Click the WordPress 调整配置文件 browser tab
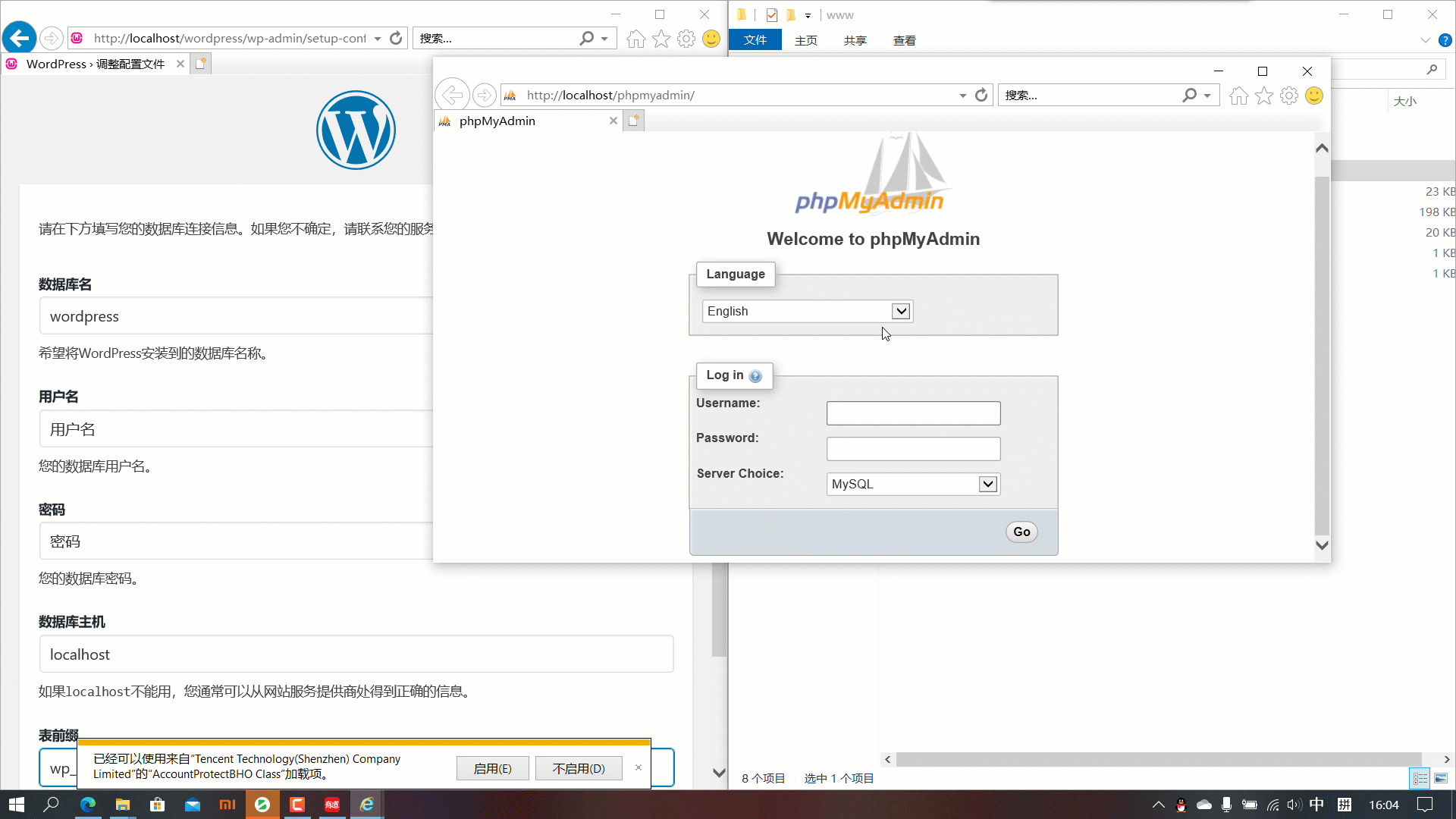1456x819 pixels. 90,63
